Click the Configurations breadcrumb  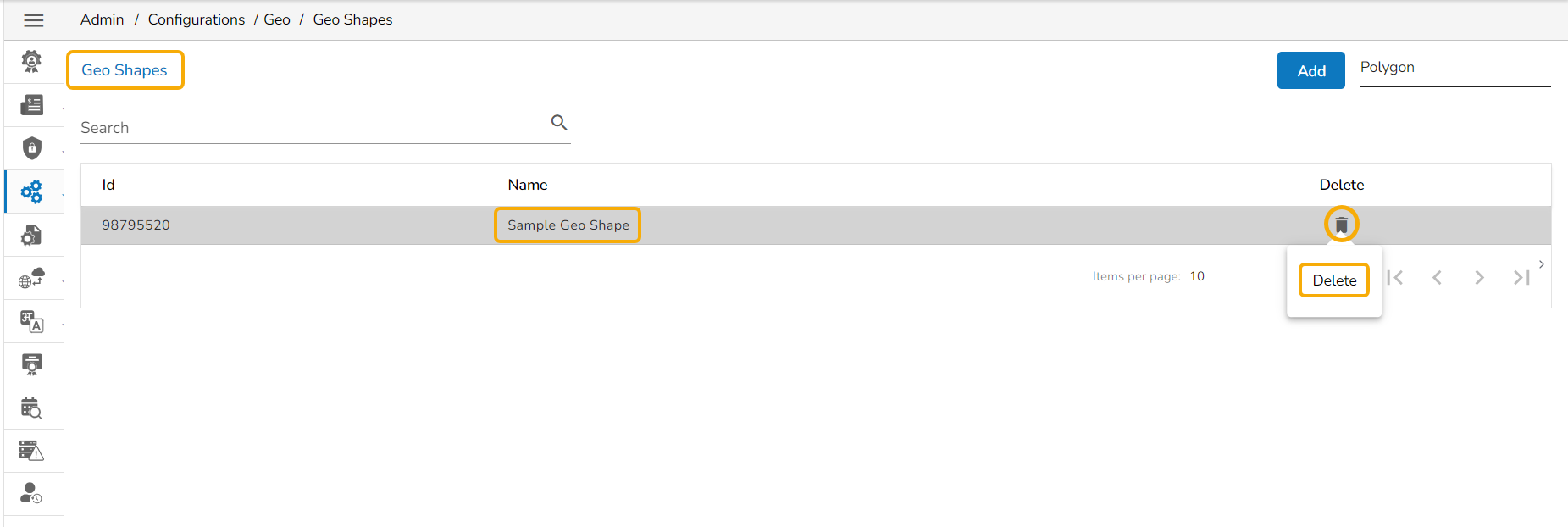[x=196, y=19]
